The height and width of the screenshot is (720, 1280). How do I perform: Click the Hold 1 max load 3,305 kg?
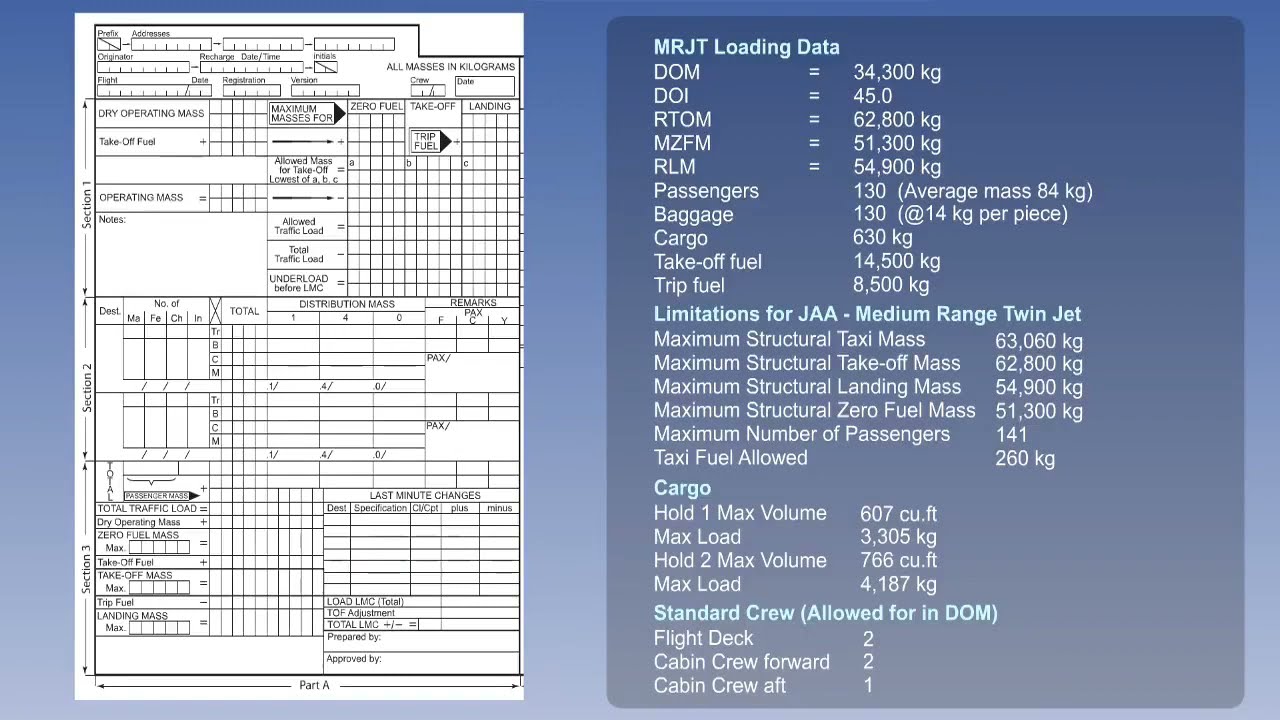899,537
